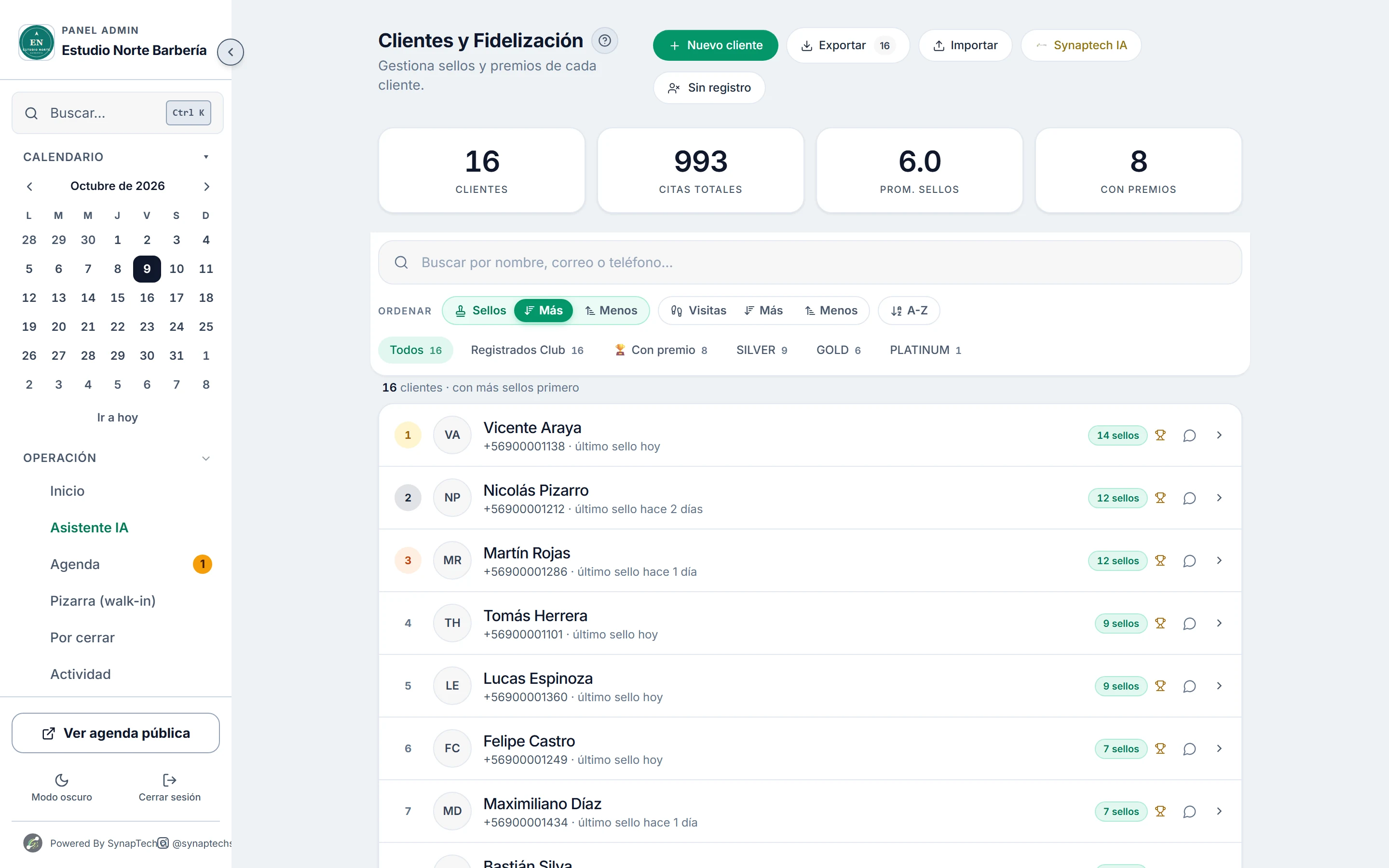
Task: Open Tomás Herrera details with the chevron
Action: click(x=1219, y=623)
